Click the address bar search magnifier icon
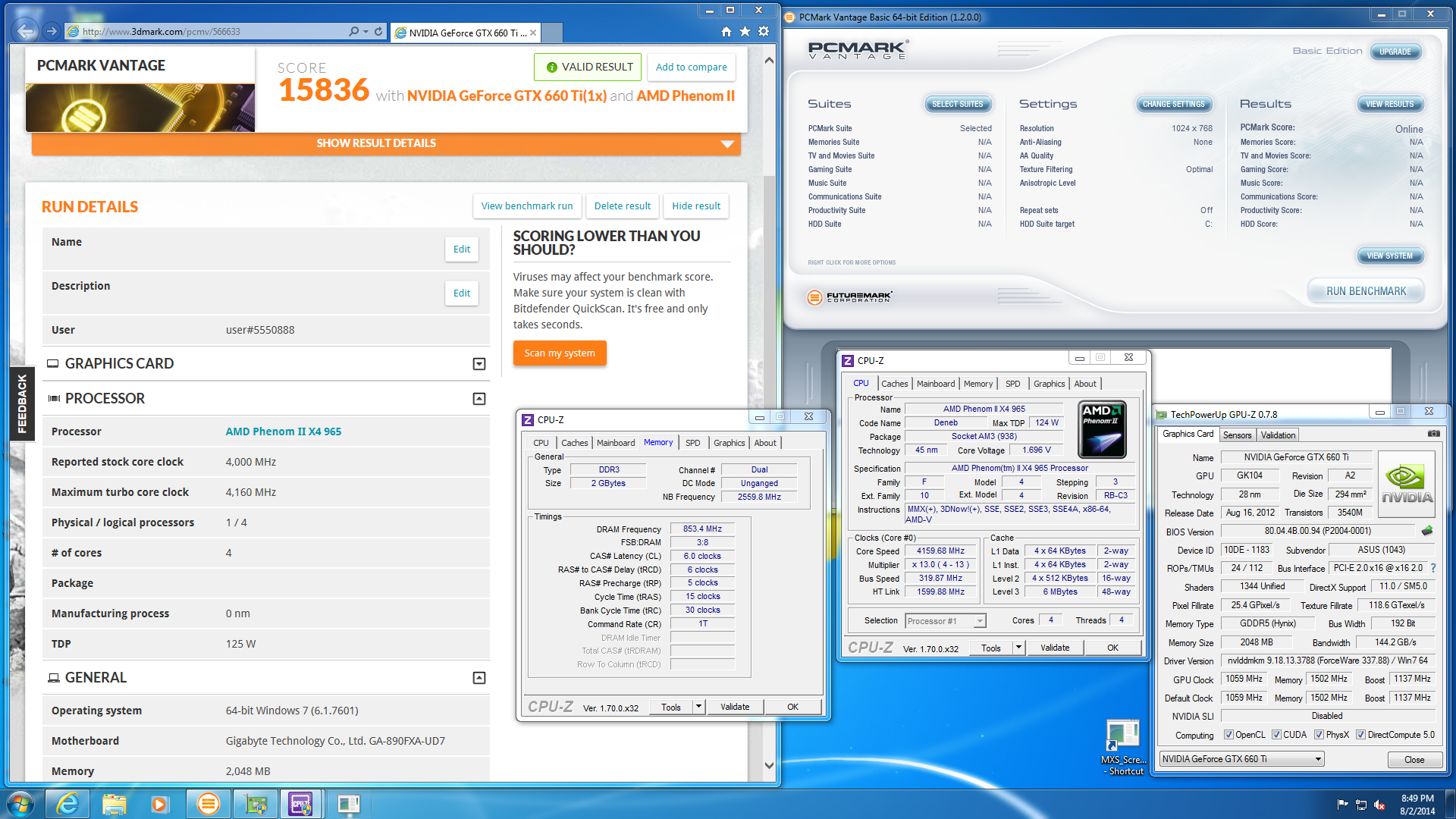Screen dimensions: 1456x819 click(353, 31)
